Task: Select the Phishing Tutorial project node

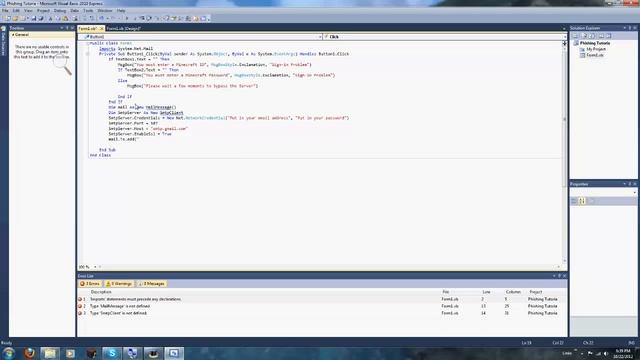Action: tap(595, 43)
